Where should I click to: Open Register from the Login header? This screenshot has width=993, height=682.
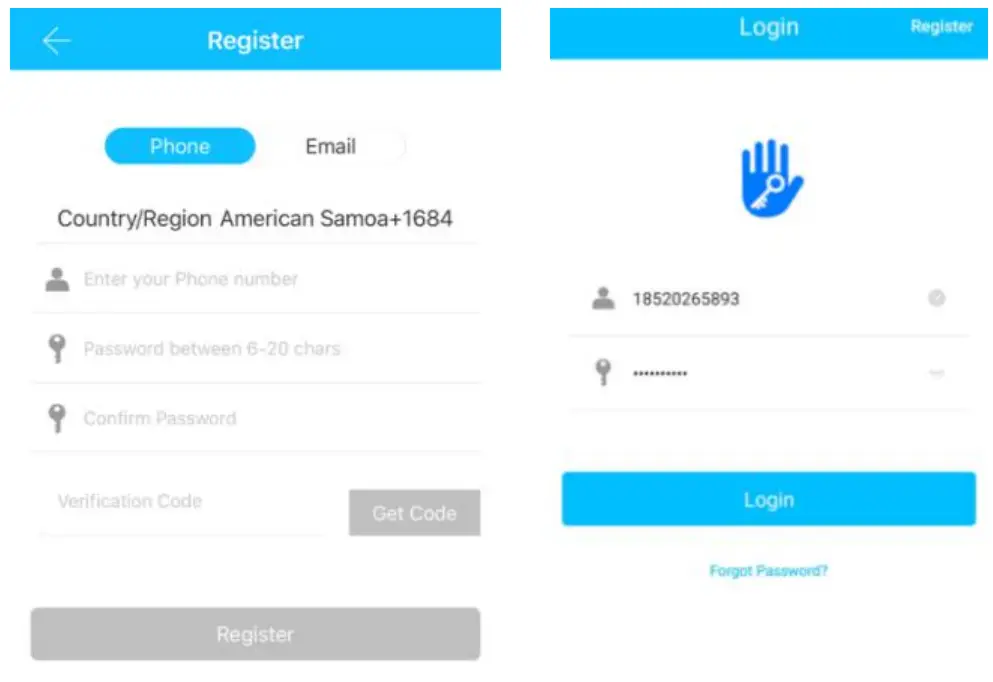click(941, 27)
